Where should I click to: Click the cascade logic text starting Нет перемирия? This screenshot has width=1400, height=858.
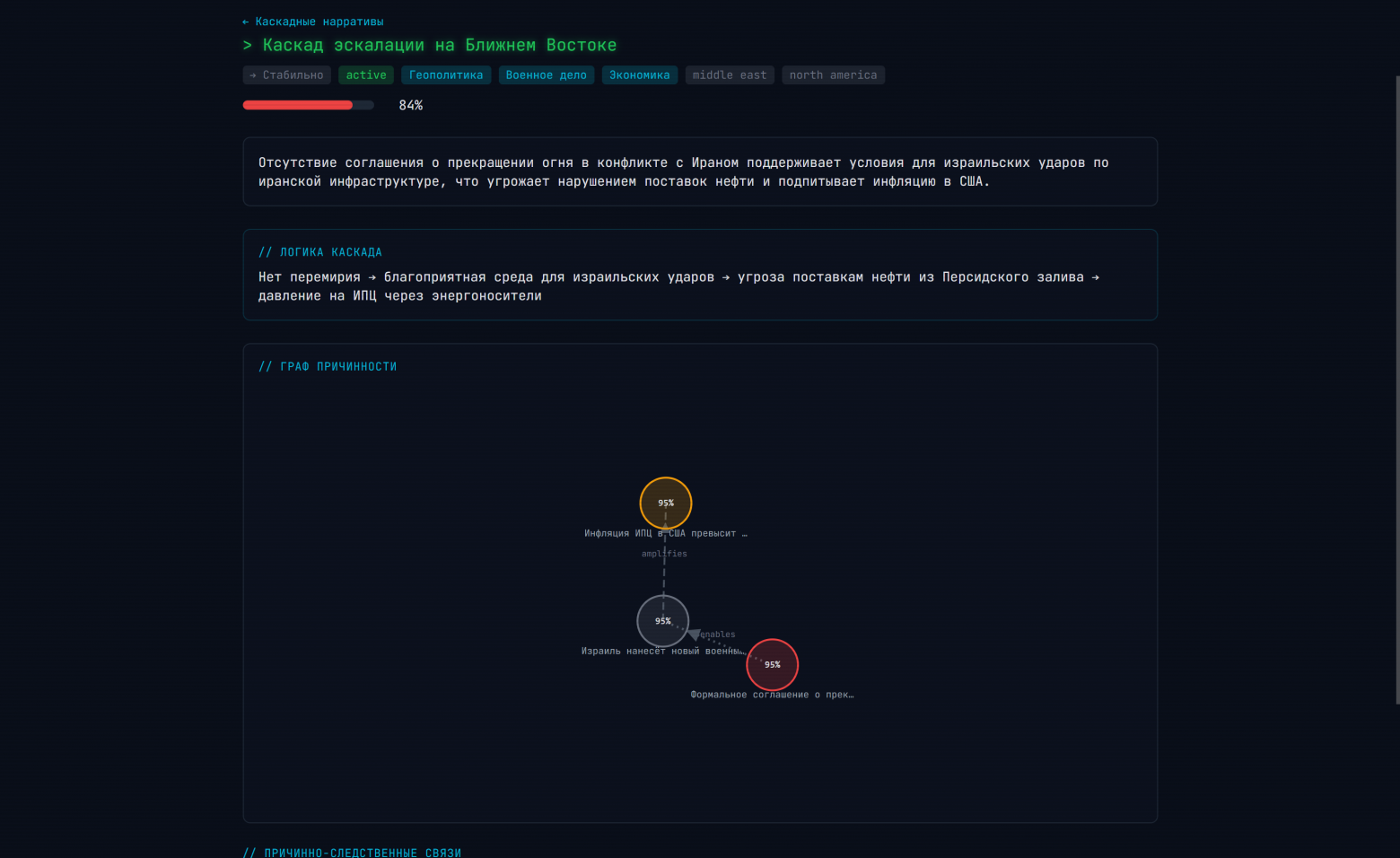click(x=679, y=286)
